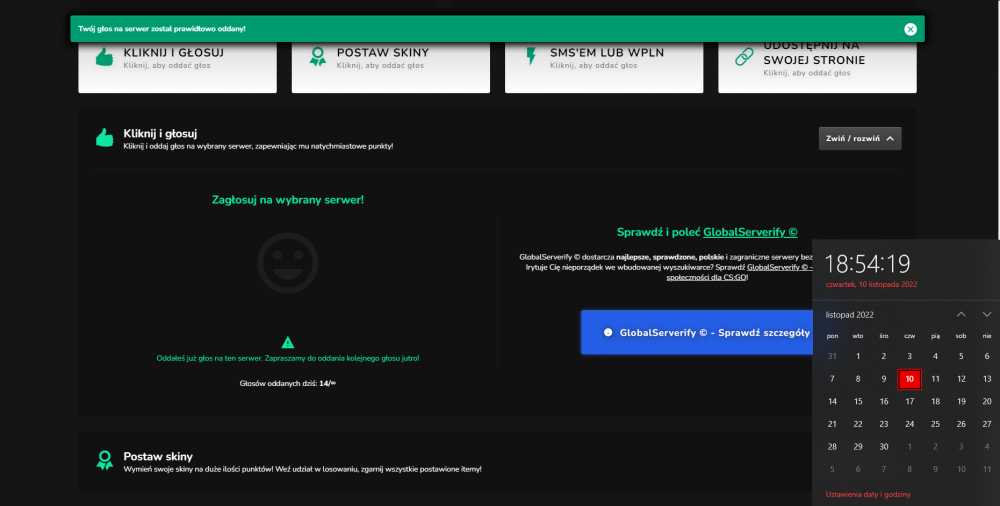The image size is (1000, 506).
Task: Click the Głosów oddanych dziś counter
Action: coord(288,383)
